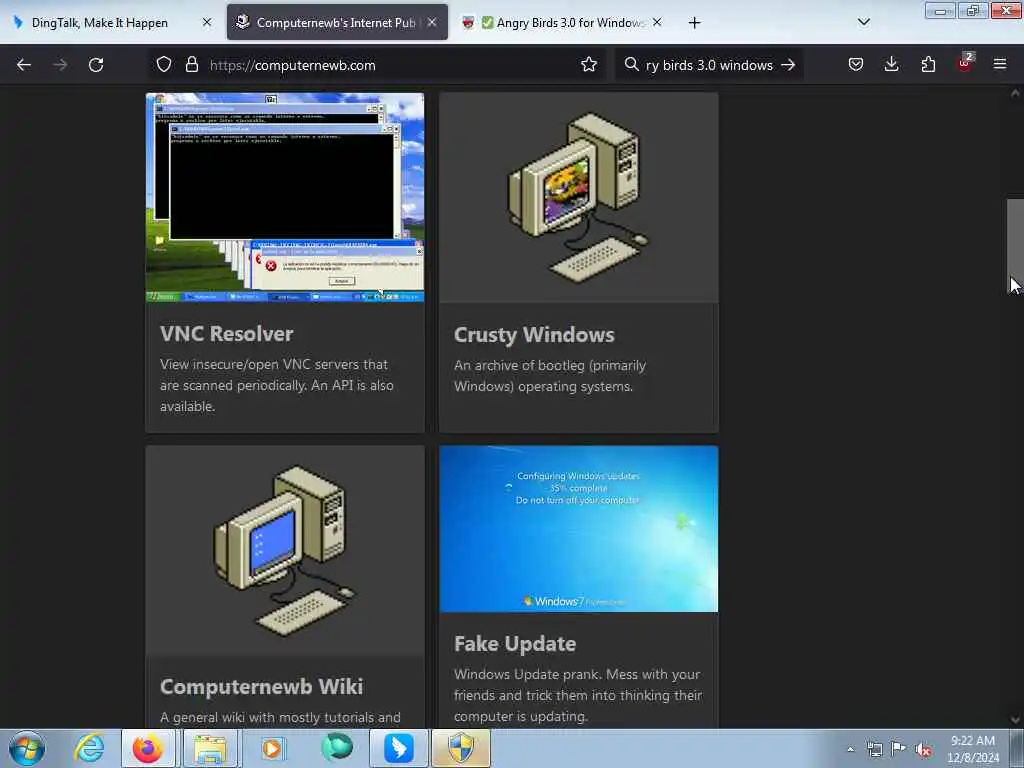1024x768 pixels.
Task: Click the Crusty Windows heading
Action: (534, 334)
